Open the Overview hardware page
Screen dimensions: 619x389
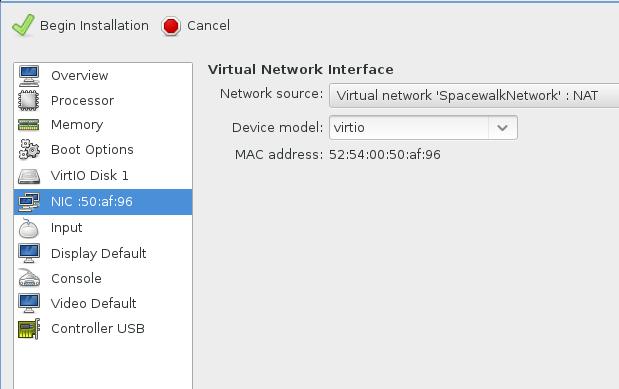coord(103,76)
